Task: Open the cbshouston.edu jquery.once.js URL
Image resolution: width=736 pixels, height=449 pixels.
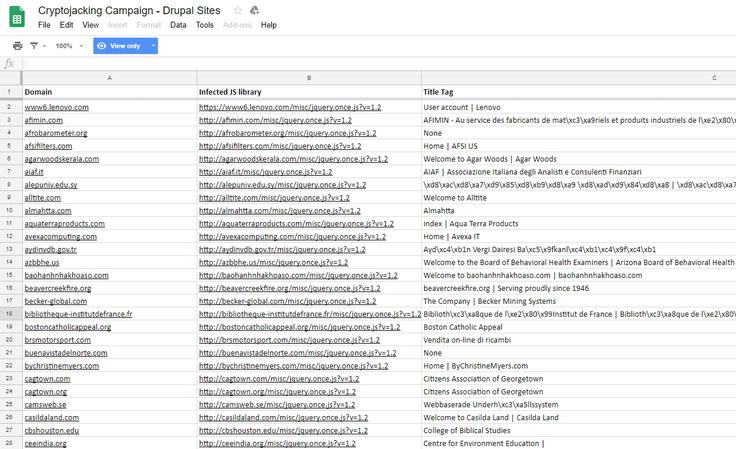Action: pyautogui.click(x=283, y=430)
